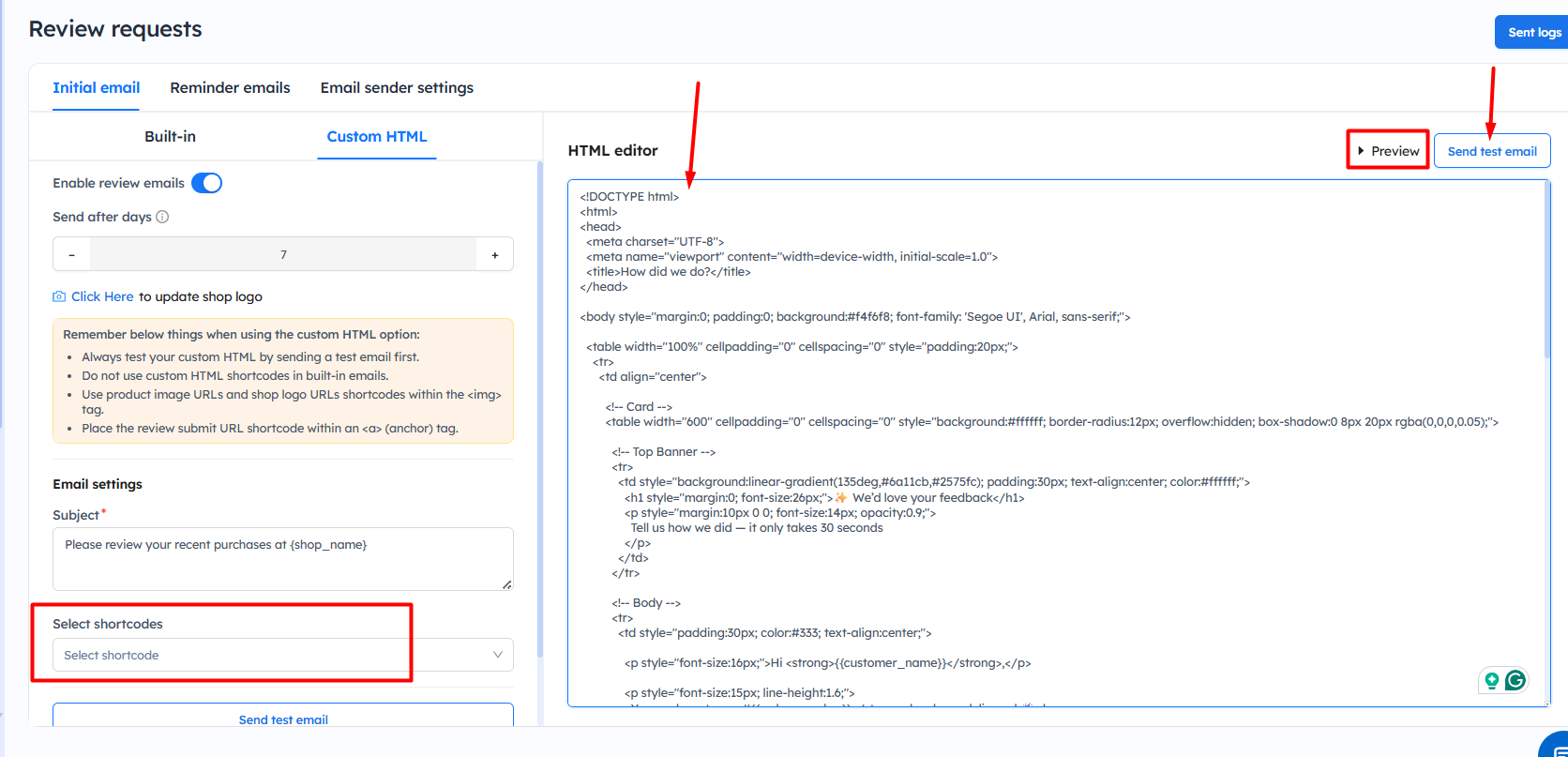Image resolution: width=1568 pixels, height=757 pixels.
Task: Toggle the Enable review emails switch
Action: point(206,183)
